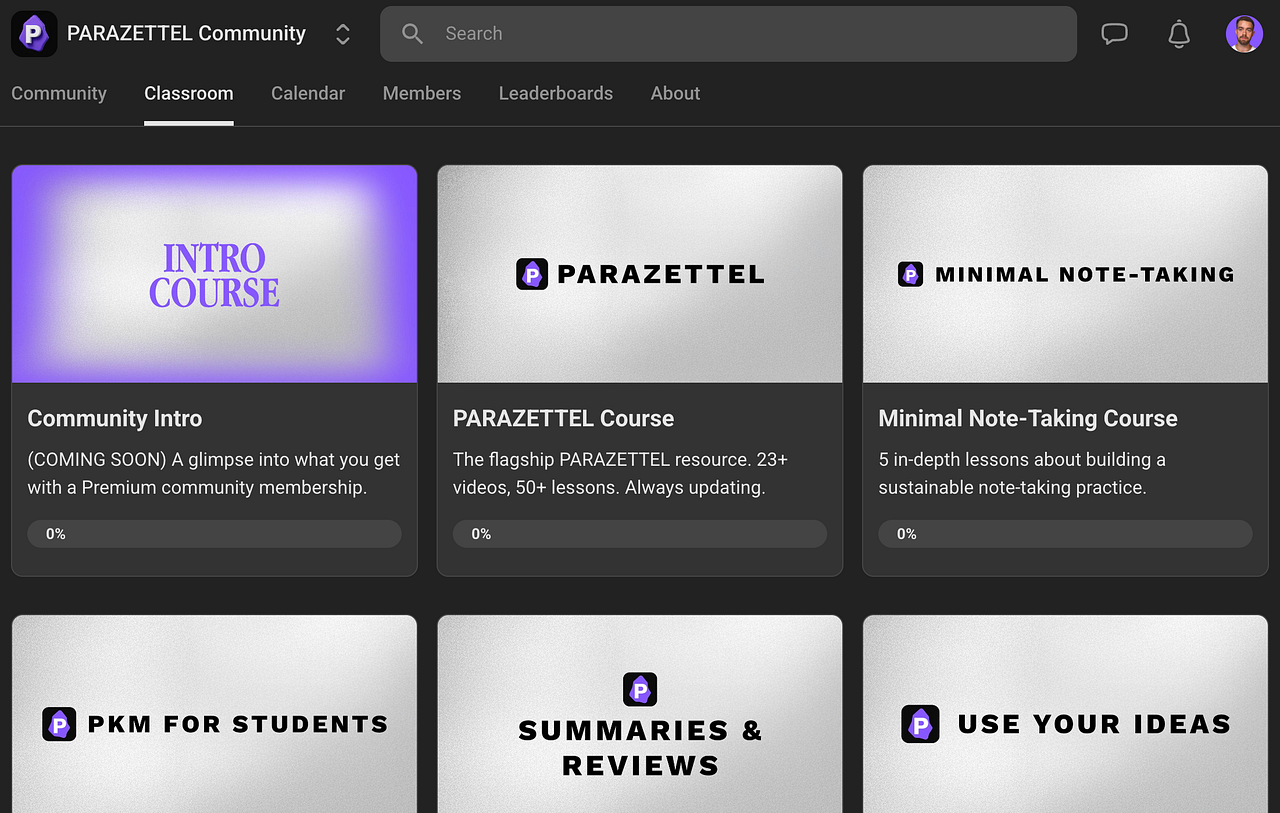Open the Minimal Note-Taking Course title
The height and width of the screenshot is (813, 1280).
[x=1028, y=419]
